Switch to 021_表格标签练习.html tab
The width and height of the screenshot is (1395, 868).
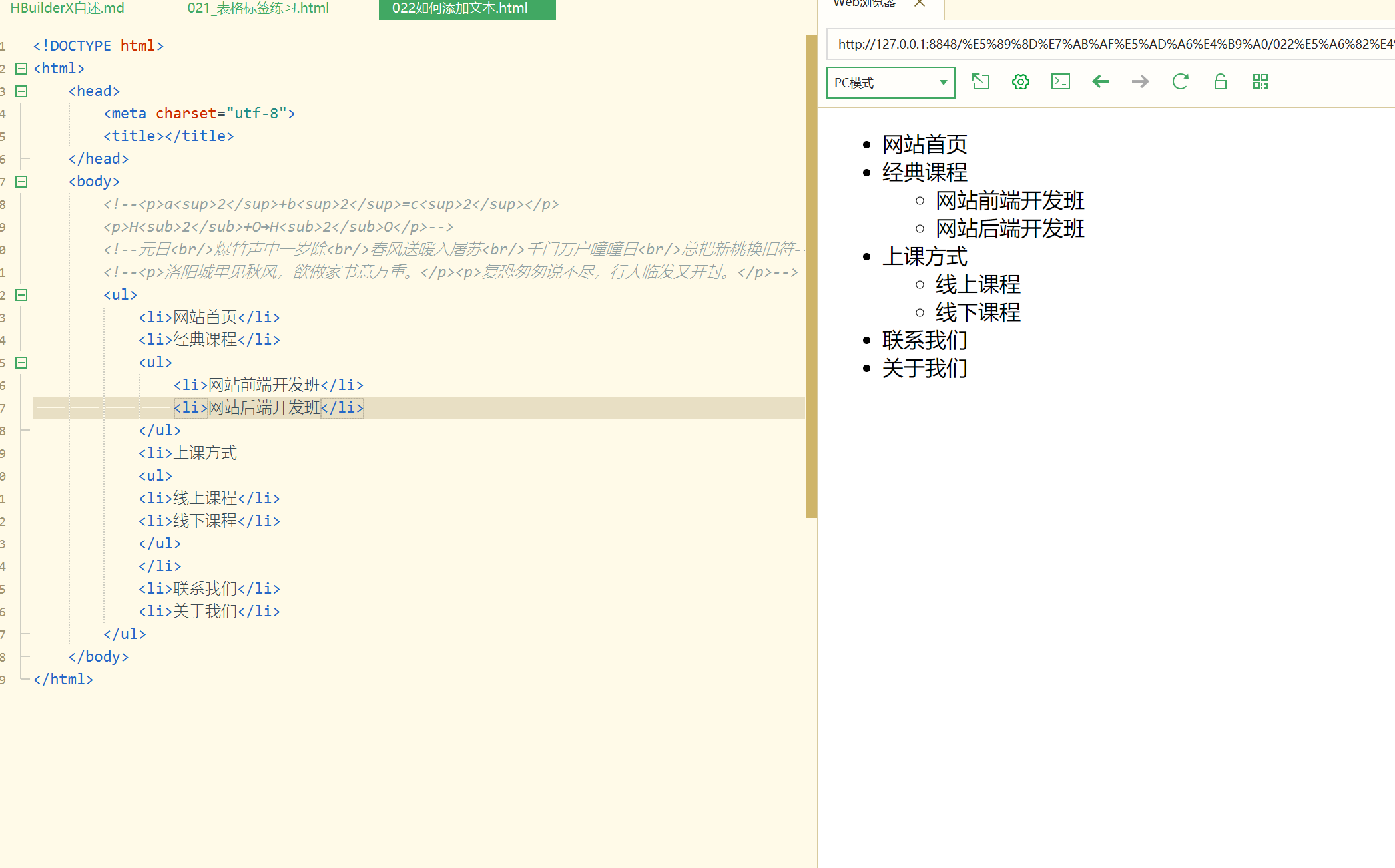coord(258,8)
